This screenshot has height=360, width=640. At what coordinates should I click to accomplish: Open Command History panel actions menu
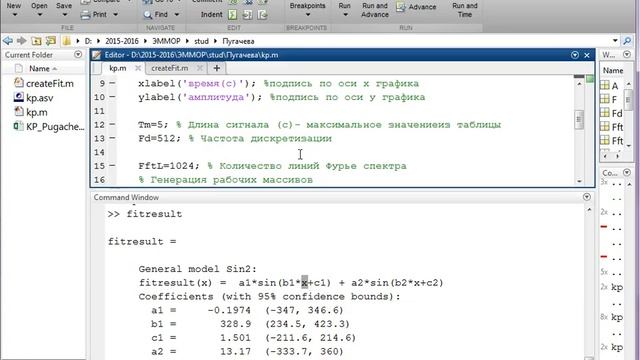tap(627, 172)
